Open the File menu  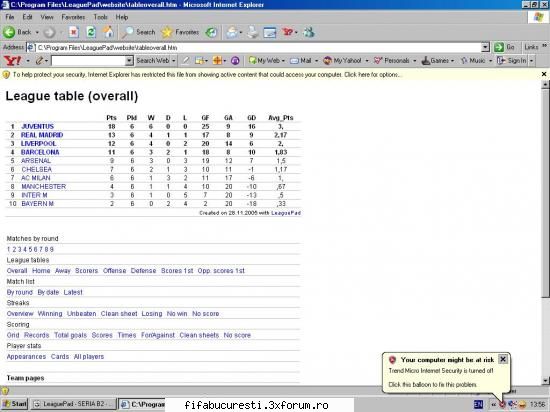coord(9,17)
